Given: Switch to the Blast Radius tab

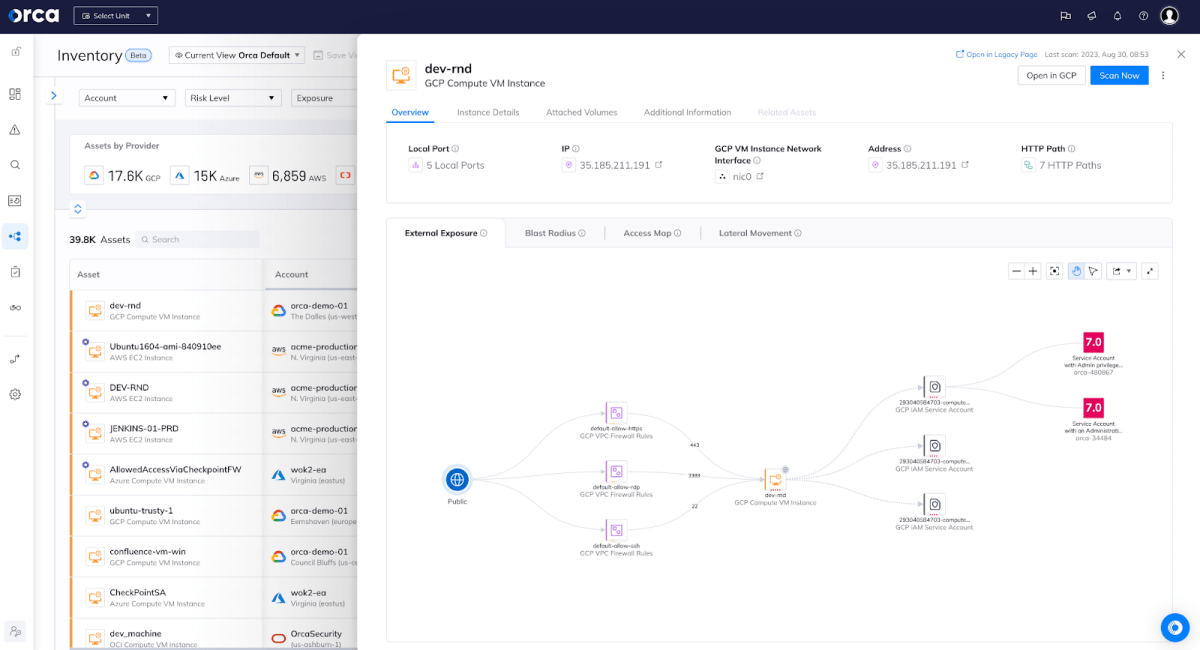Looking at the screenshot, I should pyautogui.click(x=555, y=233).
